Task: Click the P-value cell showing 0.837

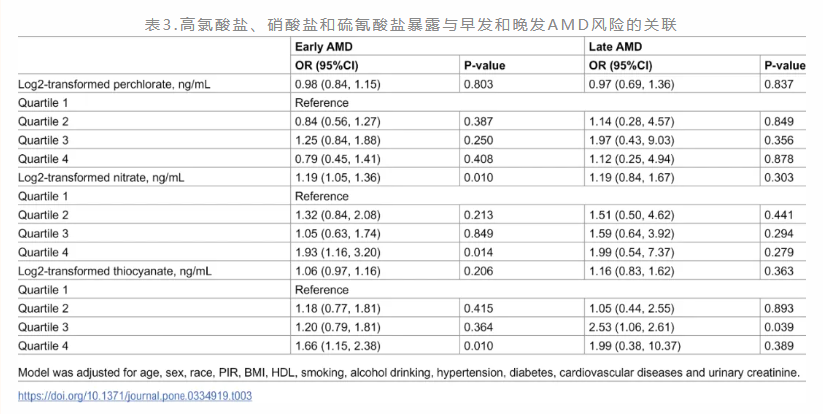Action: pos(780,84)
